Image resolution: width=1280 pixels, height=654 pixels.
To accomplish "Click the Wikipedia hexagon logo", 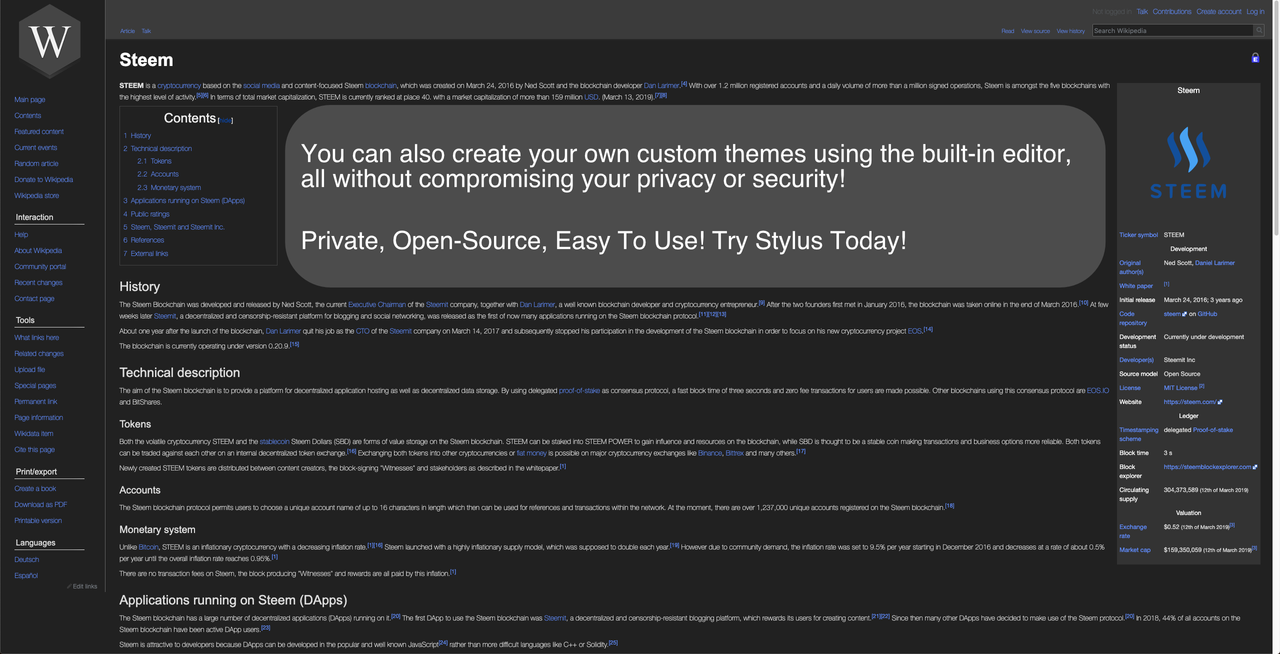I will (x=50, y=42).
